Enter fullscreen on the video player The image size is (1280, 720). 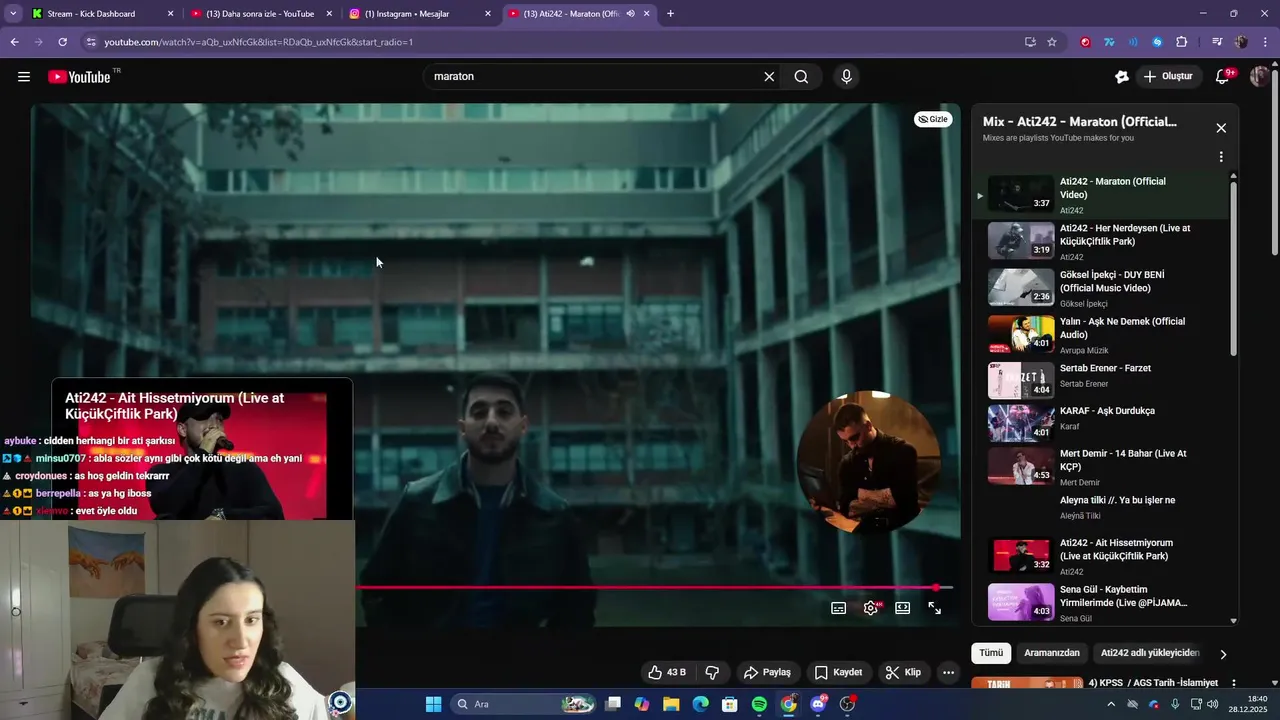(x=935, y=608)
